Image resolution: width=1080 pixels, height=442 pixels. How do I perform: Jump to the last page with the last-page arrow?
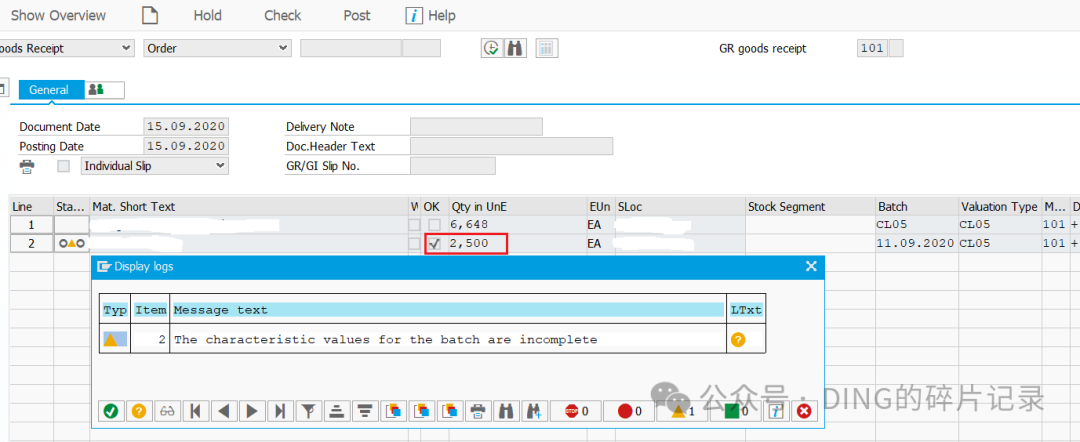tap(280, 411)
